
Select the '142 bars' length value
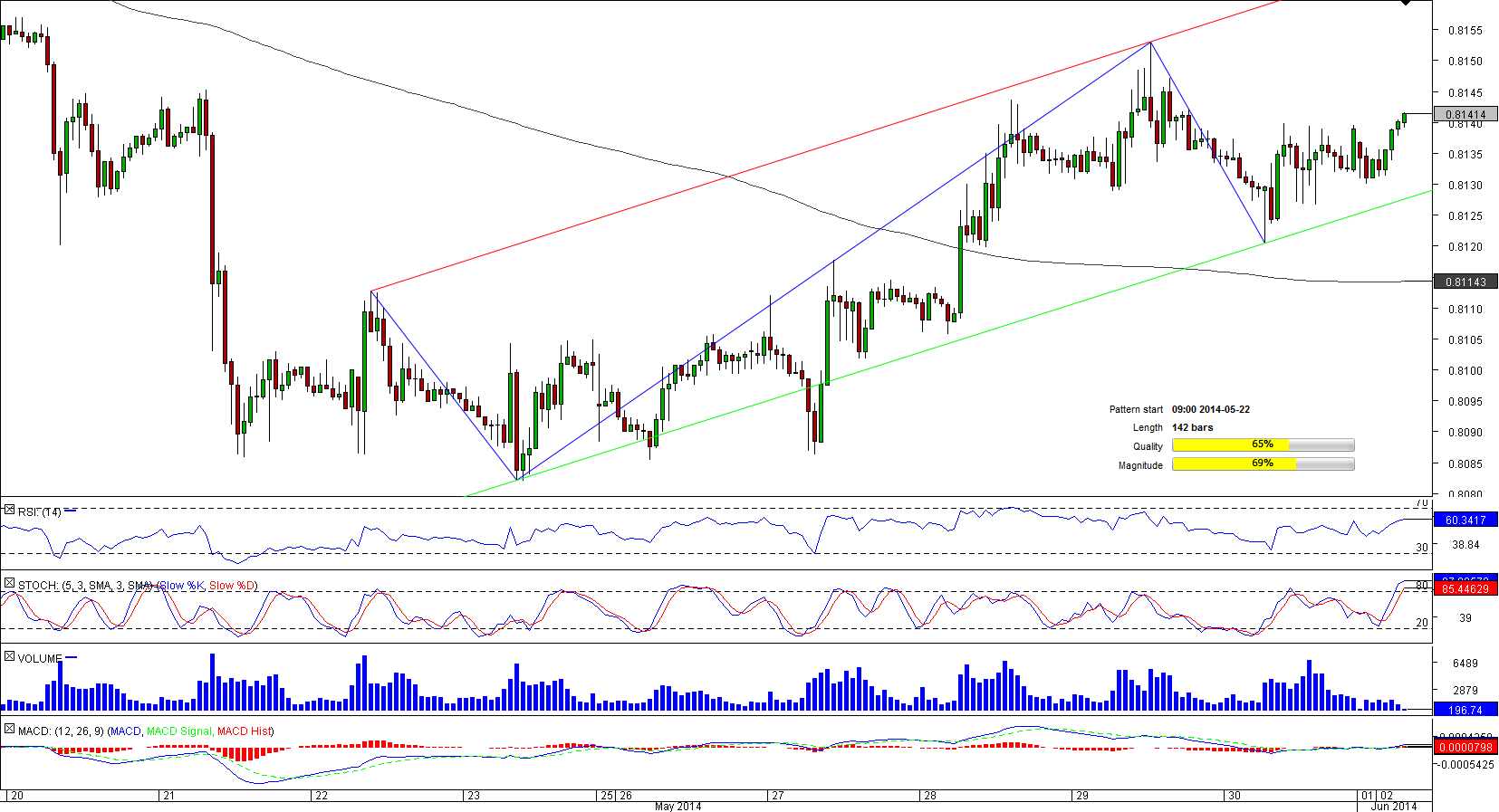coord(1193,427)
